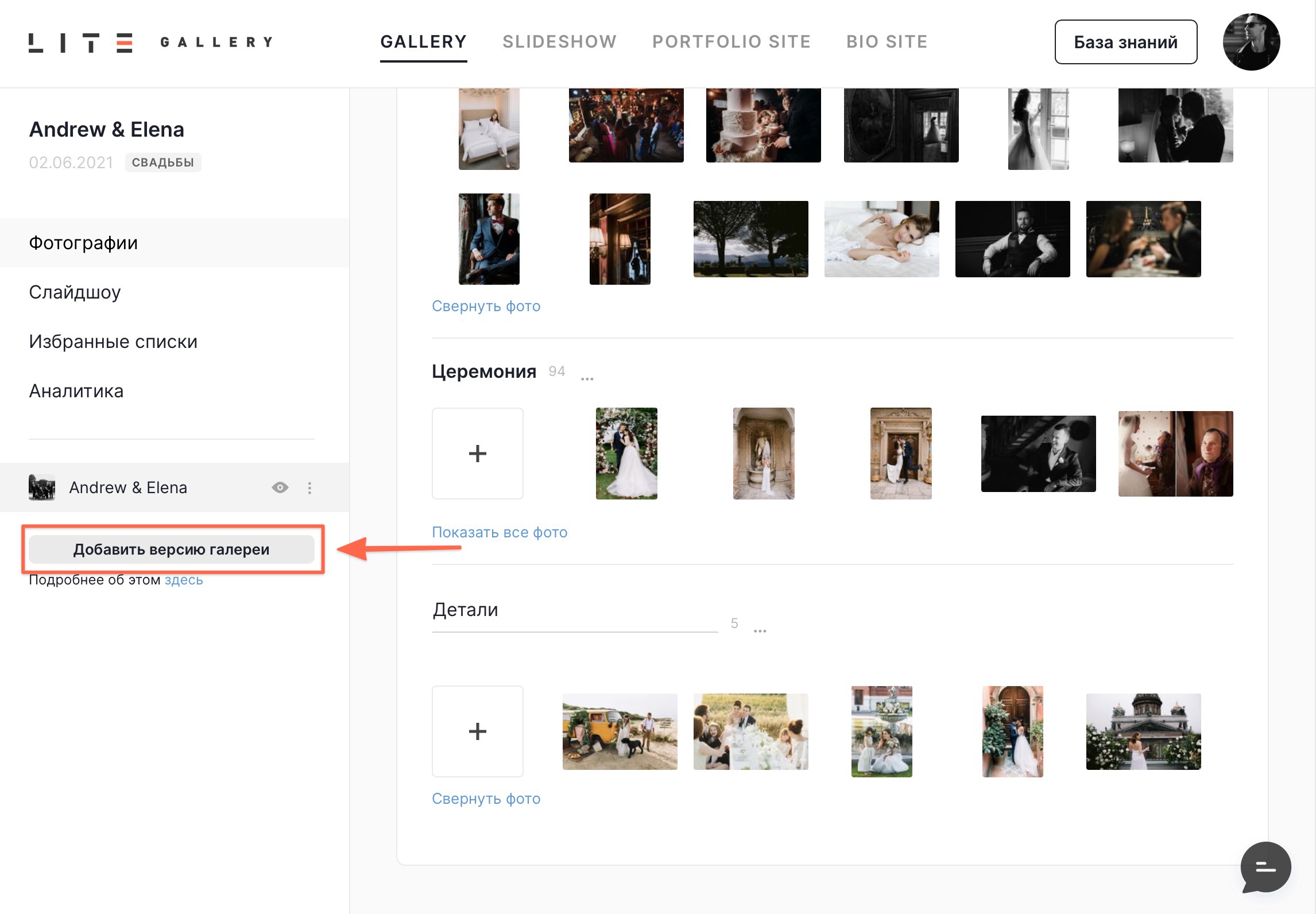Collapse photos in Детали section

click(486, 799)
